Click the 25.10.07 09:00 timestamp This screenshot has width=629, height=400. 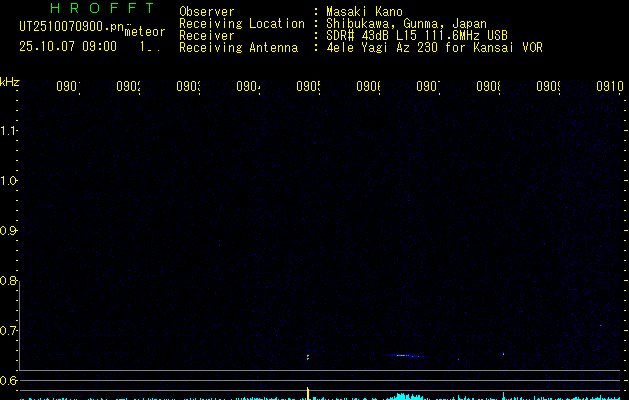(x=68, y=46)
